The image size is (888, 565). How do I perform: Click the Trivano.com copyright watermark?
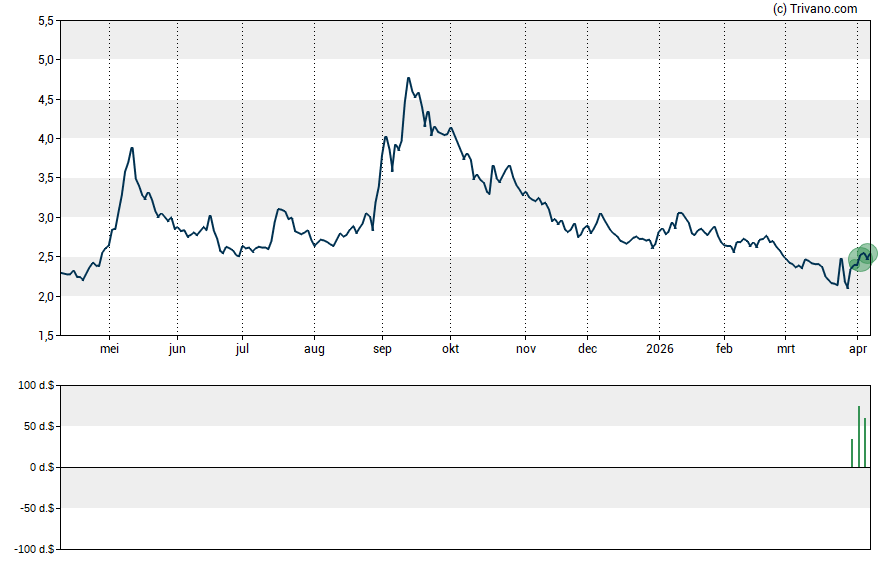(816, 9)
